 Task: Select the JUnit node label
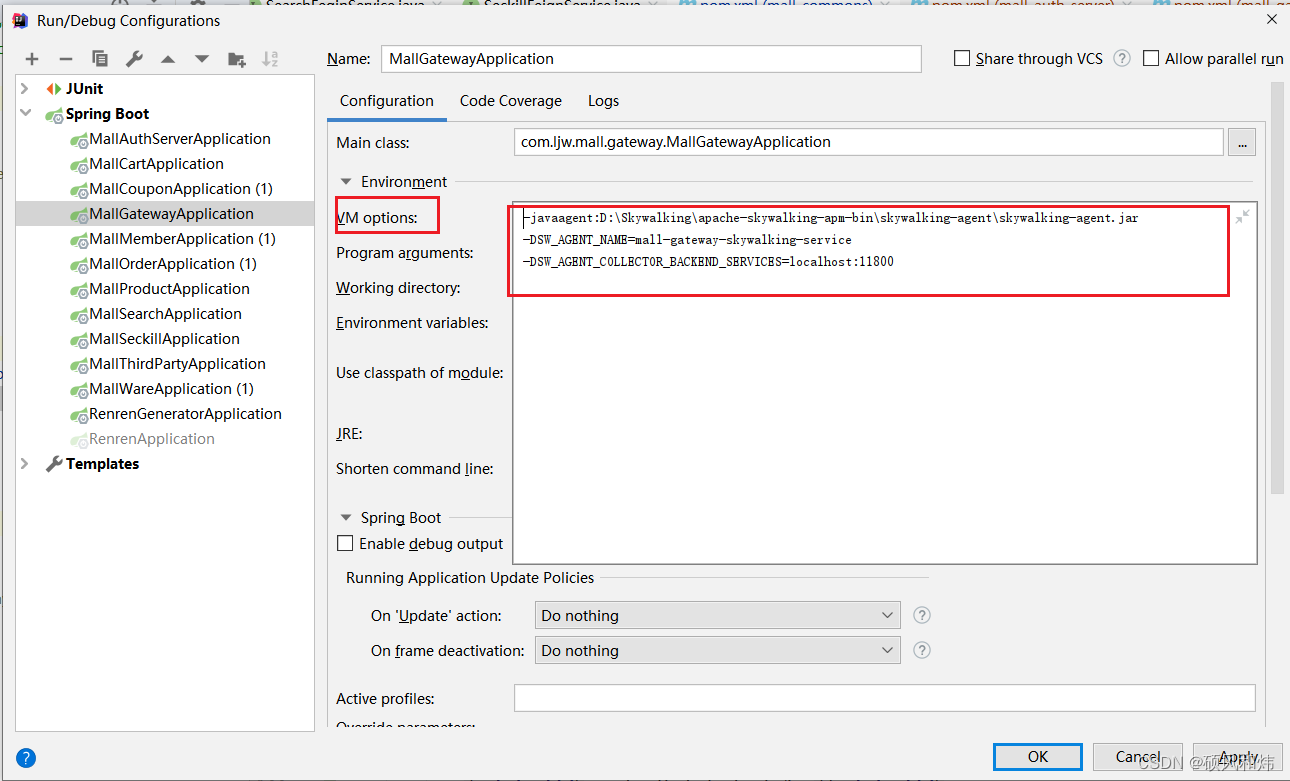(84, 89)
